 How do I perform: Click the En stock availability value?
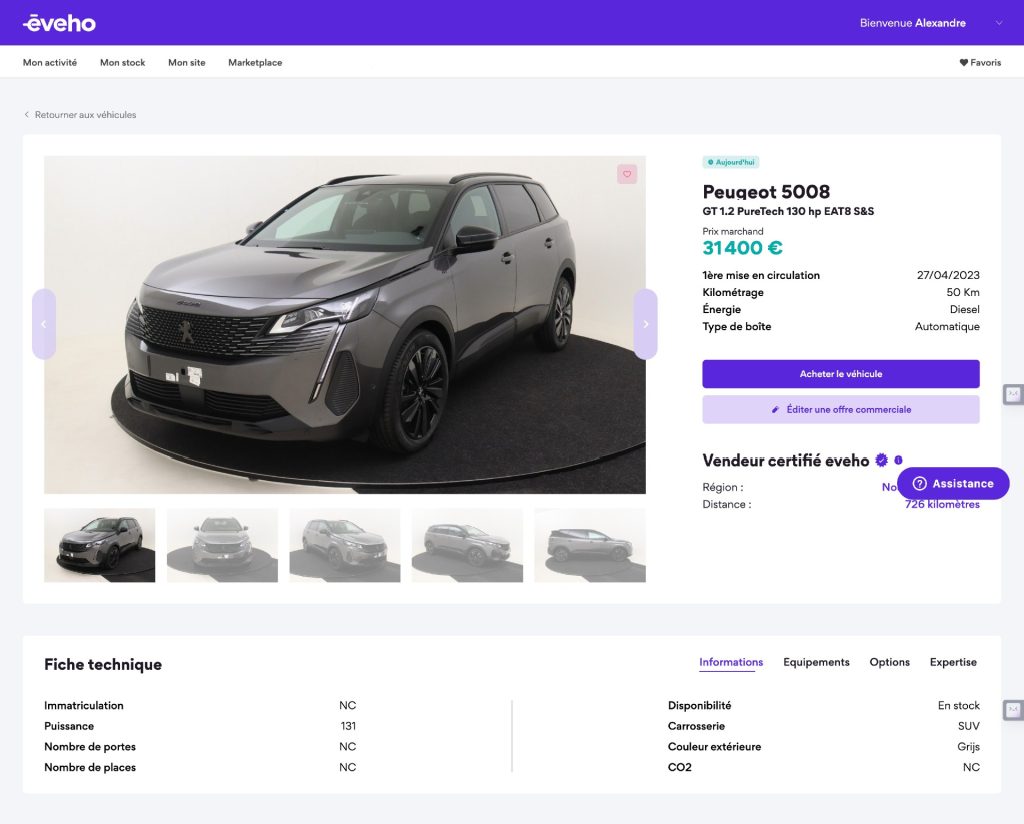click(959, 705)
